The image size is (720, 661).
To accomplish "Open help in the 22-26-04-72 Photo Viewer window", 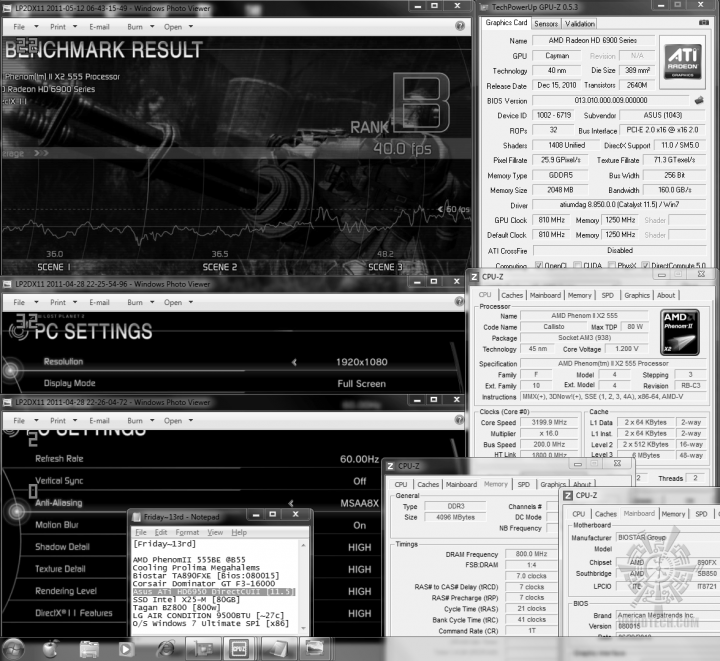I will 459,420.
